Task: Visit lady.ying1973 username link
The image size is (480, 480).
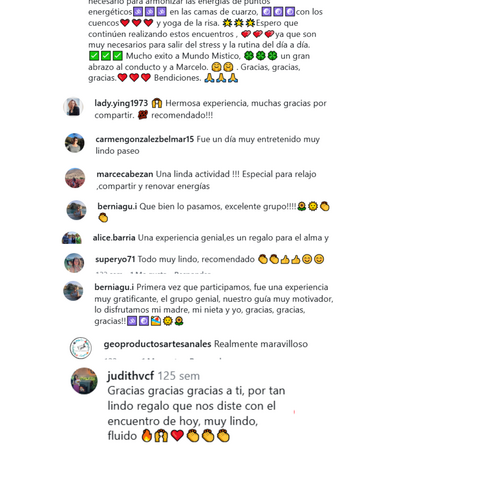Action: coord(121,103)
